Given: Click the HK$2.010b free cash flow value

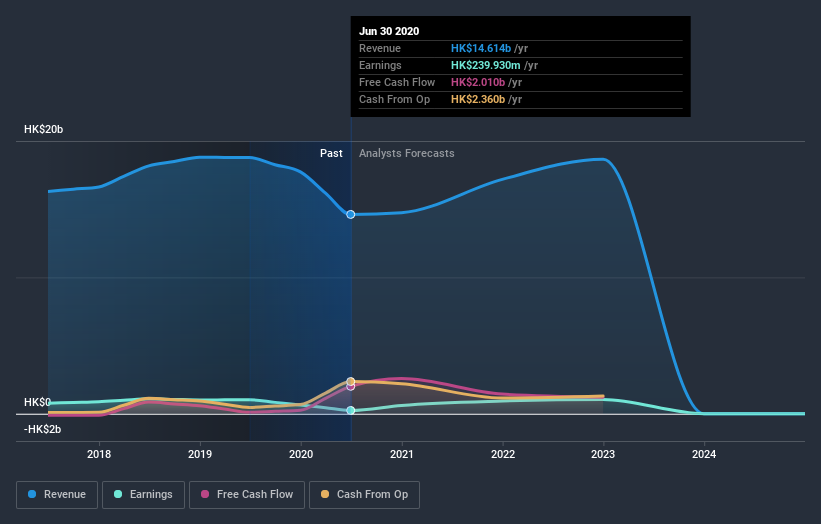Looking at the screenshot, I should pos(478,82).
